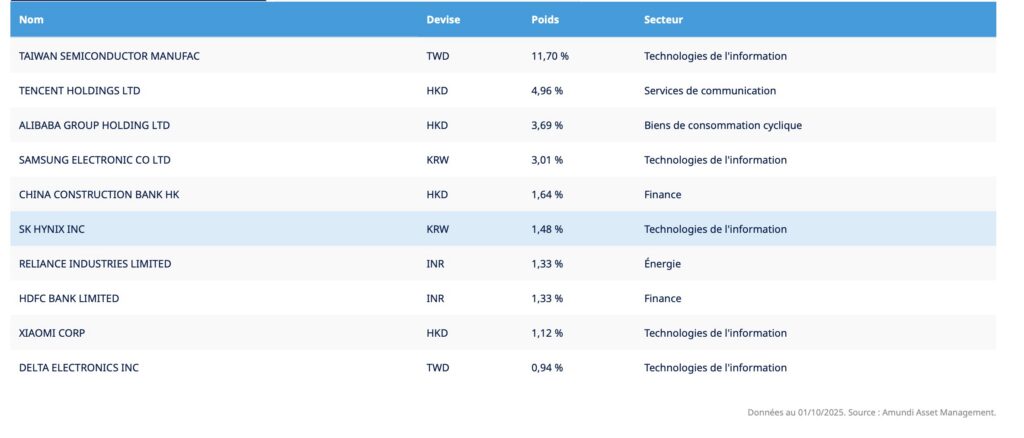Screen dimensions: 1024x438
Task: Select the highlighted SK HYNIX INC row
Action: click(503, 229)
